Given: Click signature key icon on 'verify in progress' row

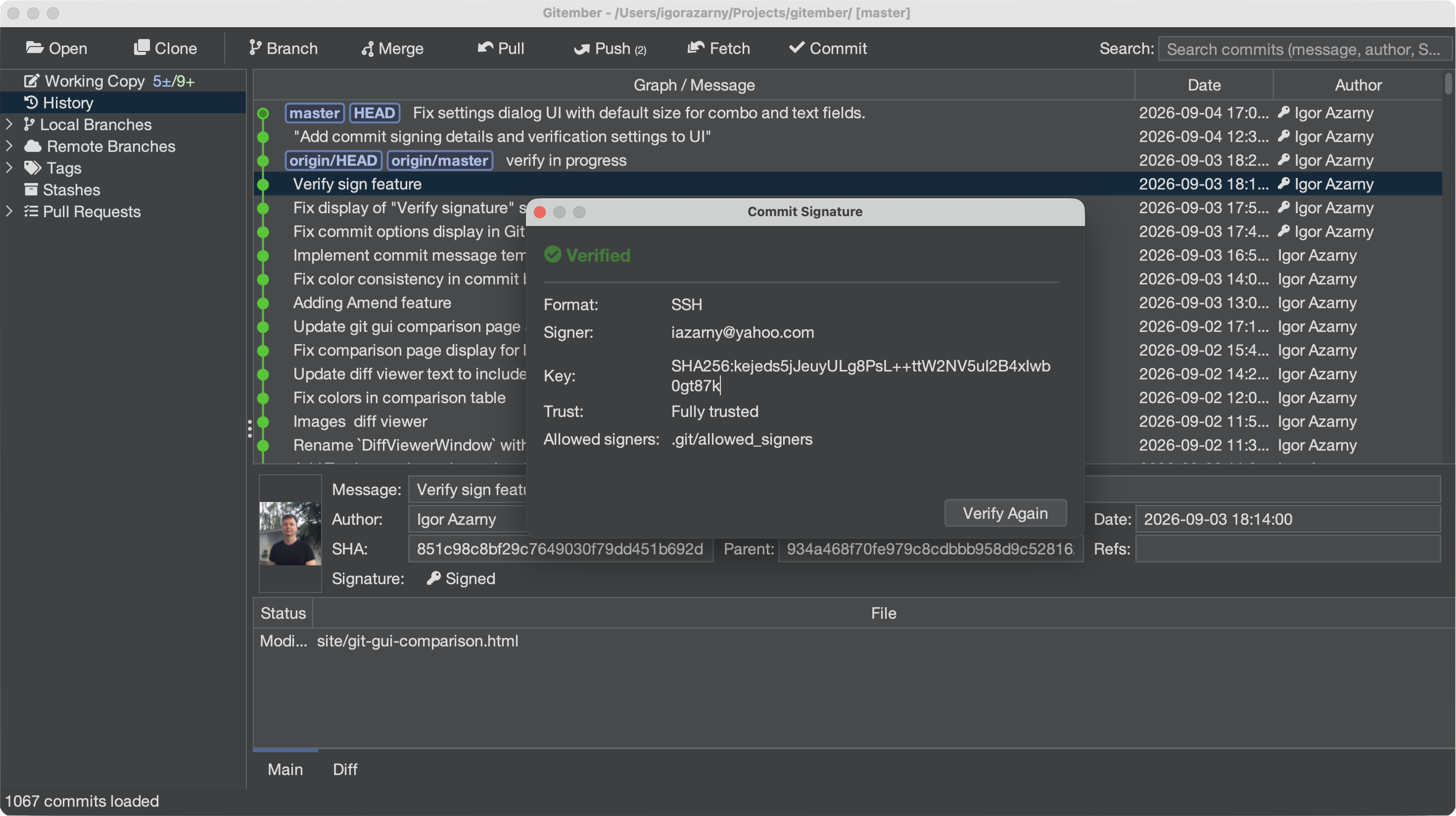Looking at the screenshot, I should pos(1284,160).
